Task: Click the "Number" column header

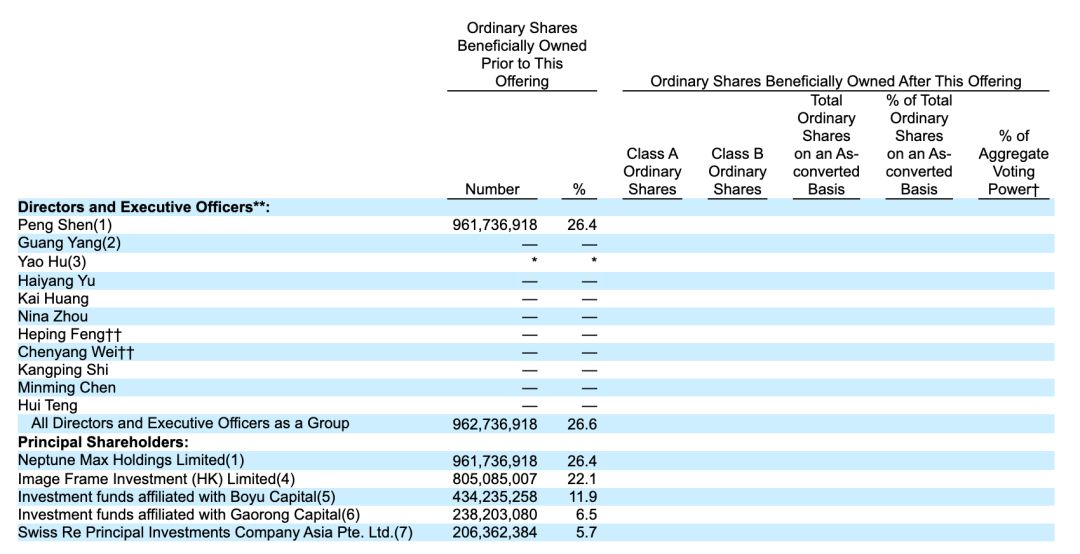Action: pos(492,189)
